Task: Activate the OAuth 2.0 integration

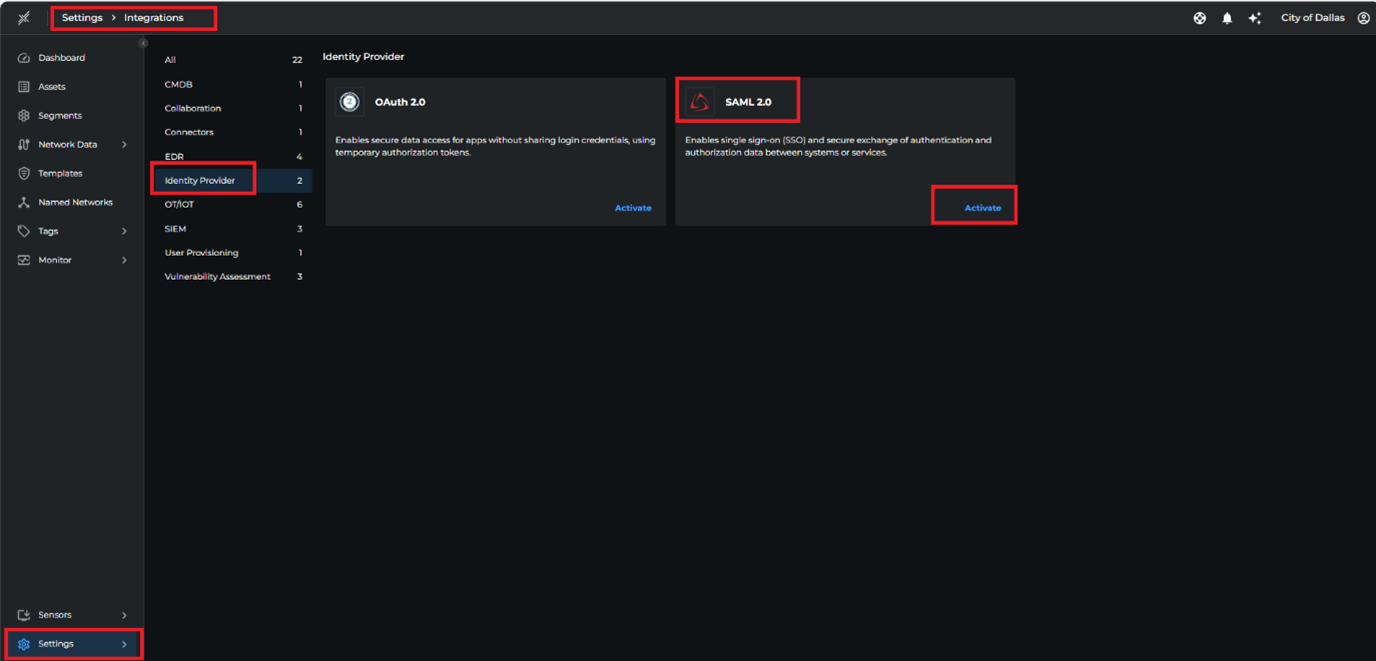Action: 632,207
